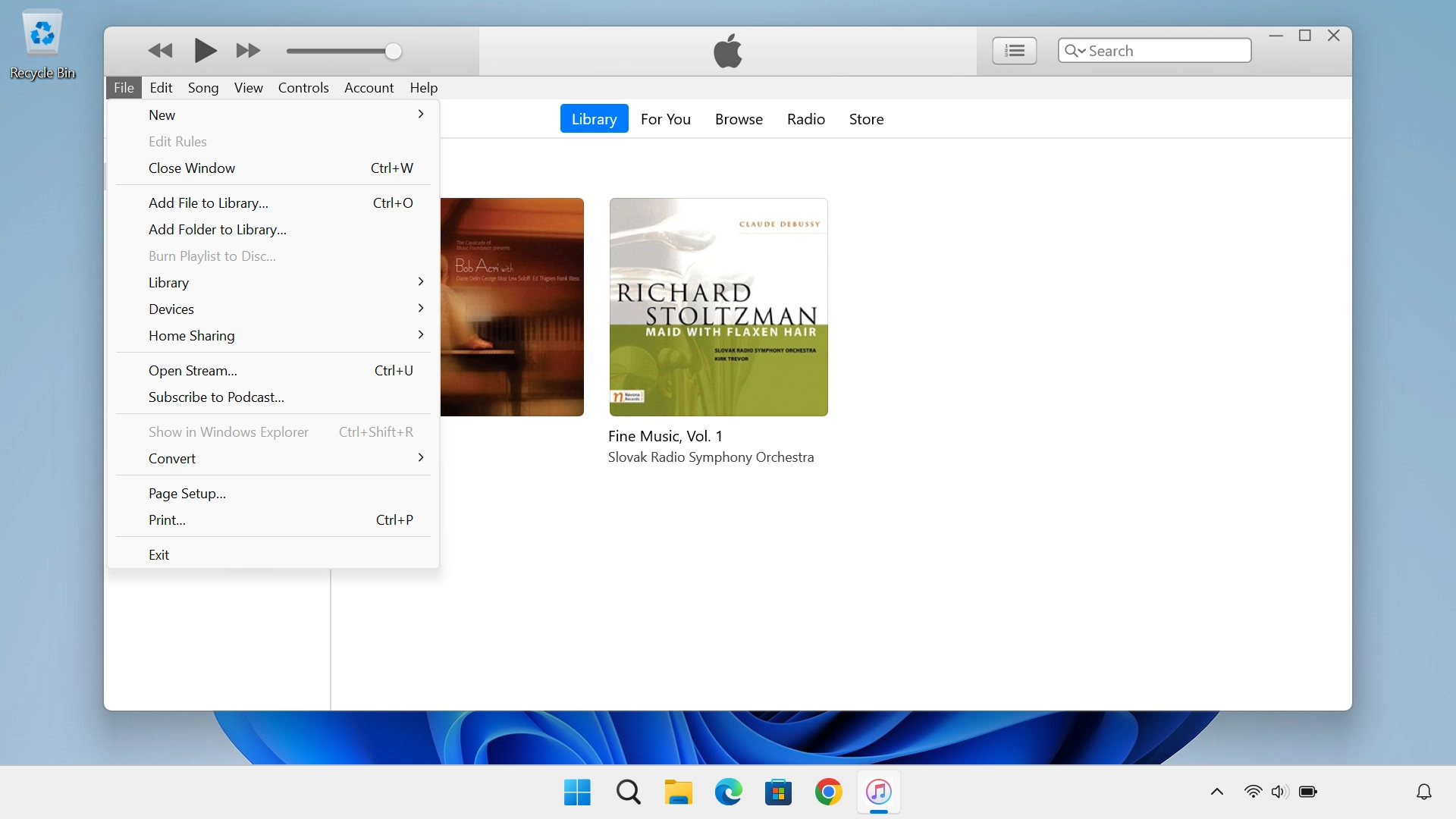
Task: Switch to the Browse tab
Action: coord(739,119)
